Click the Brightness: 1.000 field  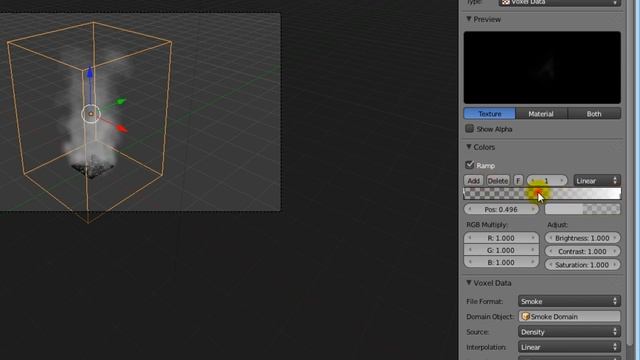(x=582, y=238)
